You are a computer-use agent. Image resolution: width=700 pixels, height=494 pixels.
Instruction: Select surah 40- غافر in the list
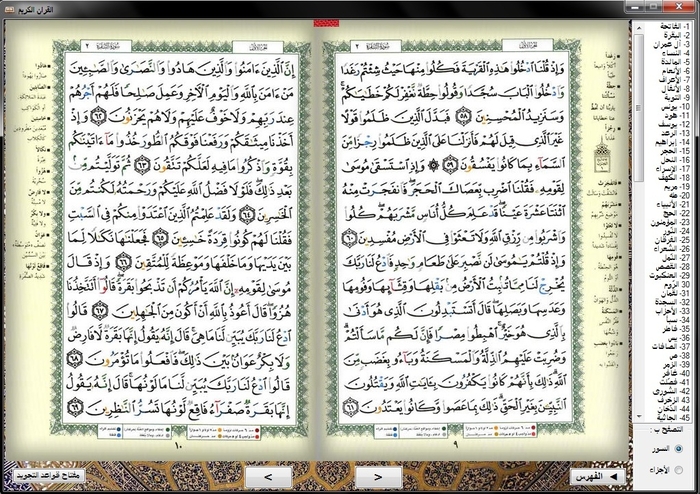pyautogui.click(x=677, y=373)
